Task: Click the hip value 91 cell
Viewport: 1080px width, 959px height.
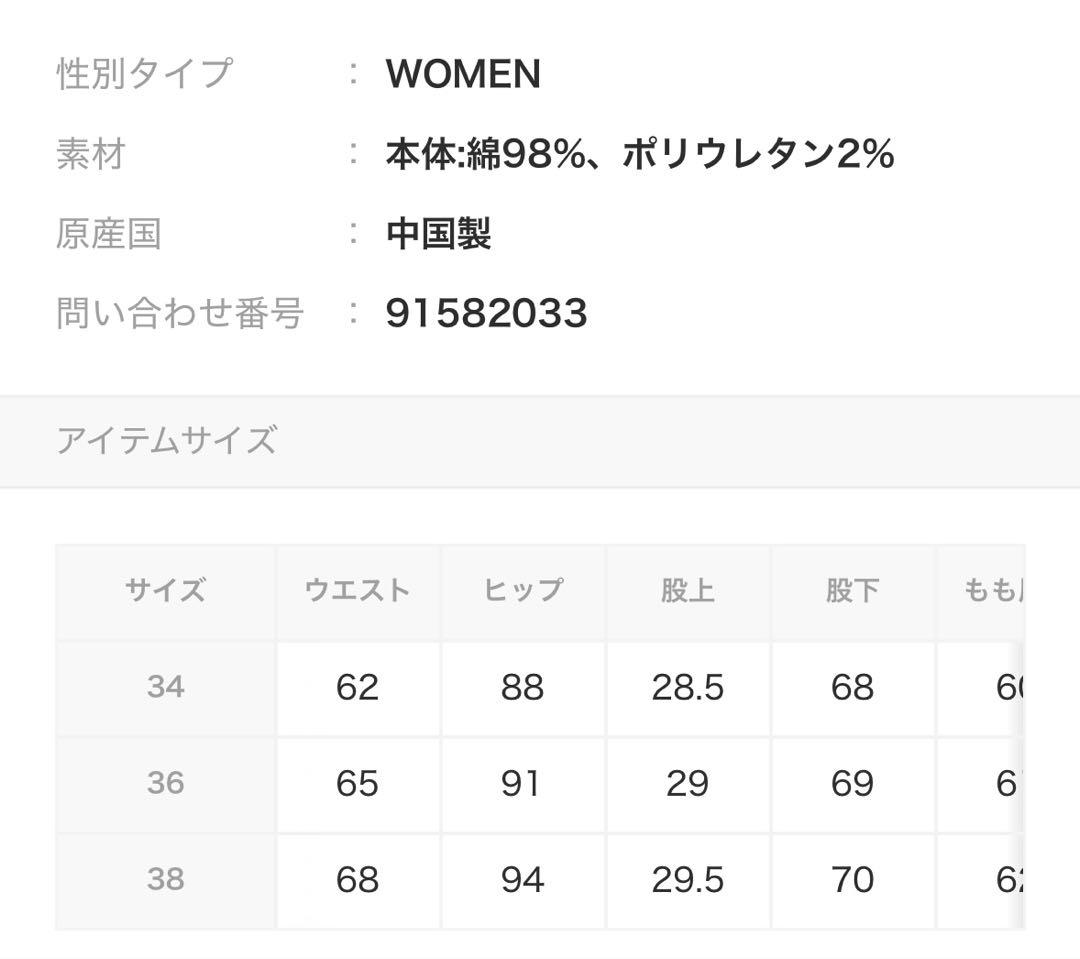Action: pos(522,783)
